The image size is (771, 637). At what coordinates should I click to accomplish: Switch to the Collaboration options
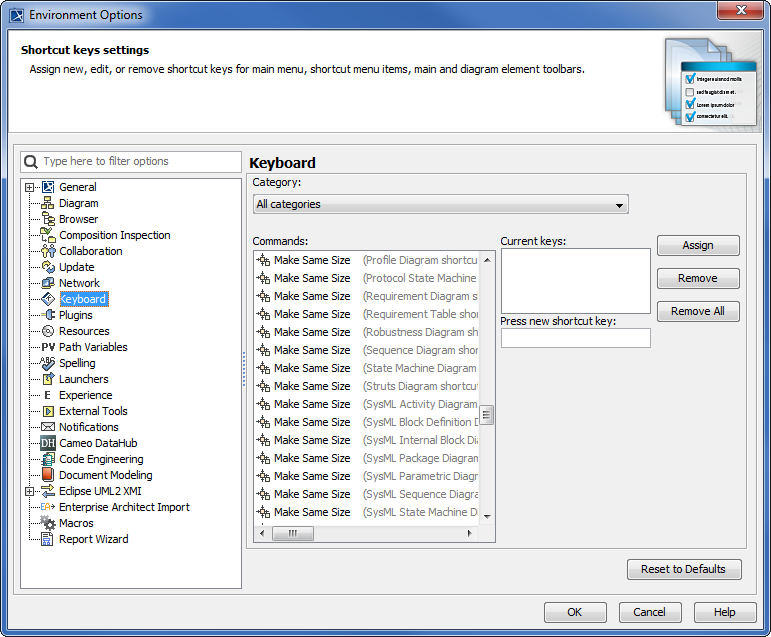[x=91, y=251]
